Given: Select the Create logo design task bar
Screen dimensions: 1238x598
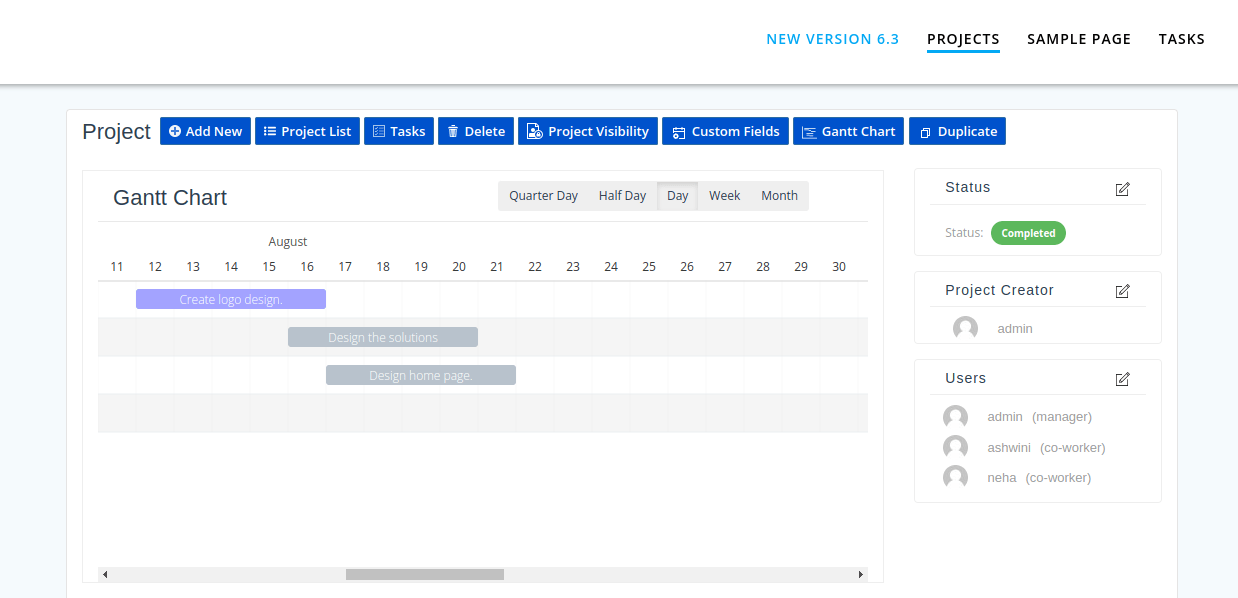Looking at the screenshot, I should (x=231, y=298).
